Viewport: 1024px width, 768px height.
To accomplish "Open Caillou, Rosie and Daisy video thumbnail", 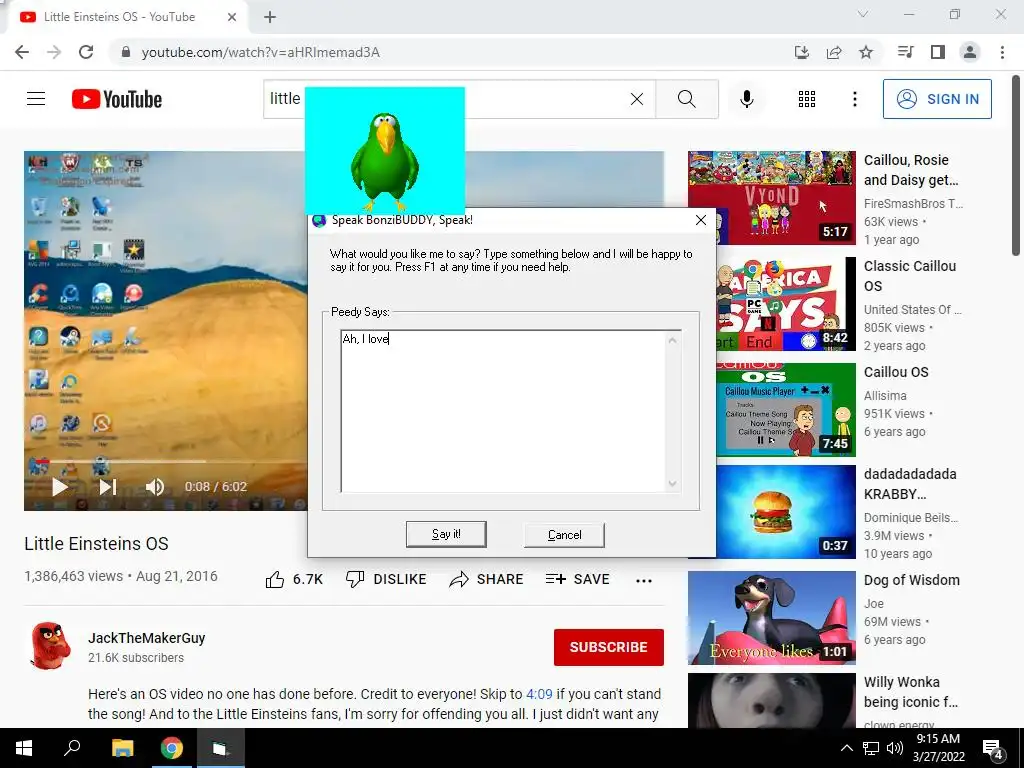I will point(771,197).
